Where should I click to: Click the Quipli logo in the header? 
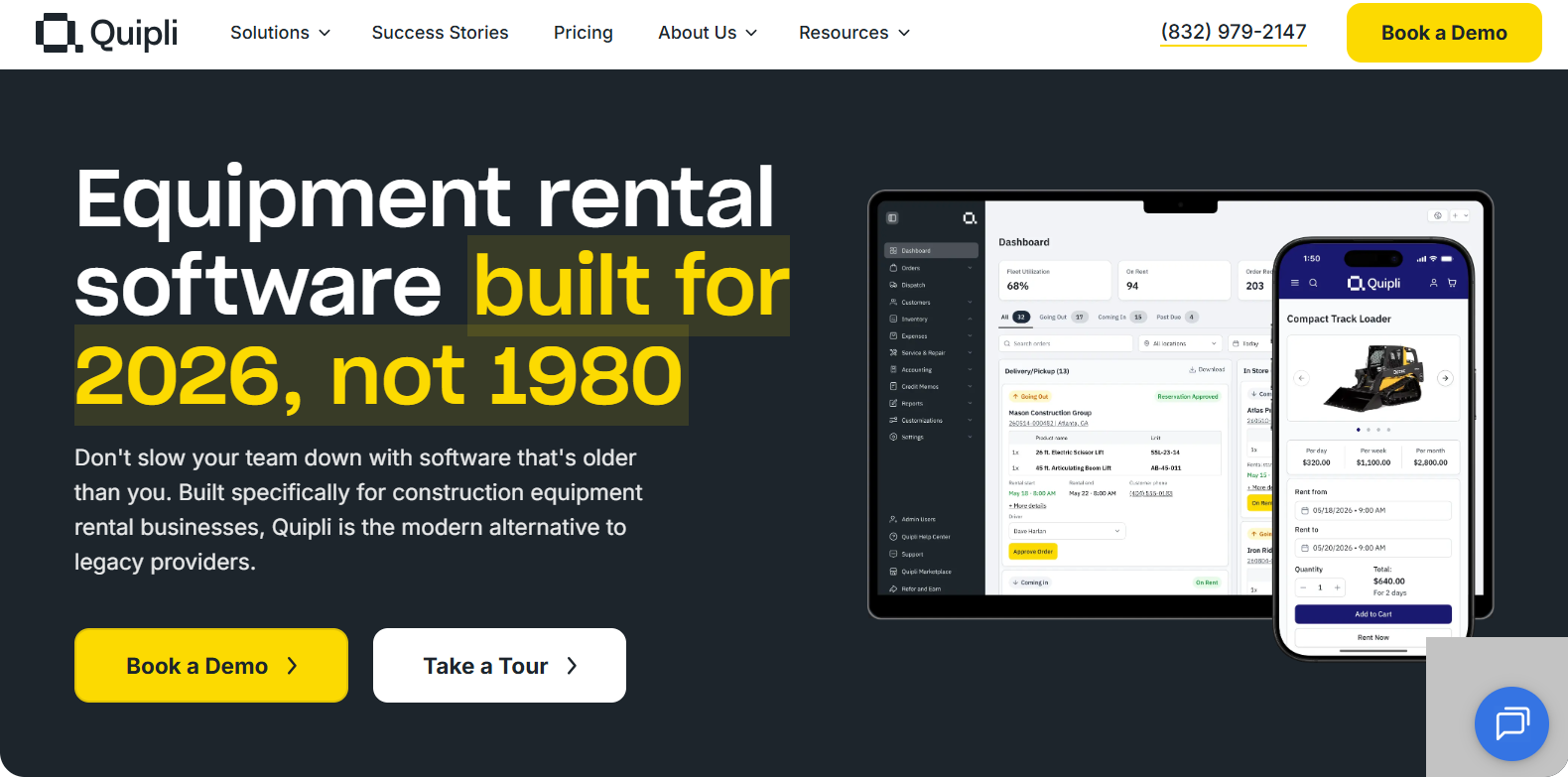tap(107, 33)
